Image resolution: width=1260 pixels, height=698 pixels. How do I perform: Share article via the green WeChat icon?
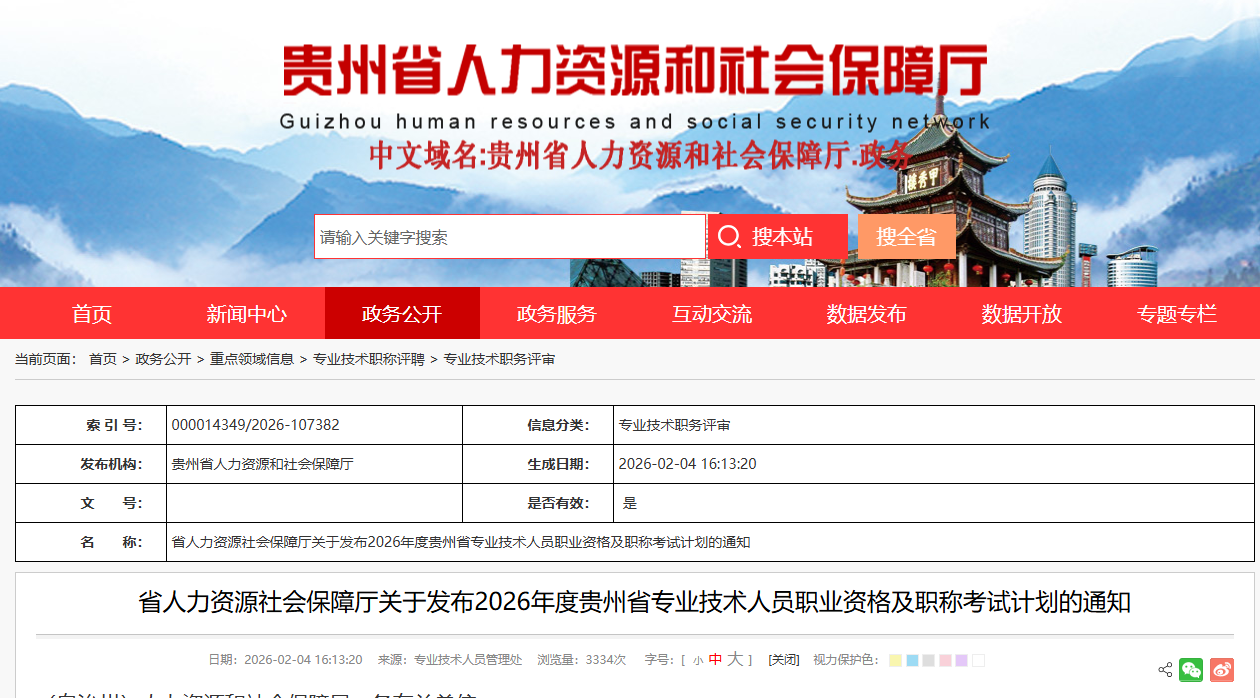(1191, 670)
